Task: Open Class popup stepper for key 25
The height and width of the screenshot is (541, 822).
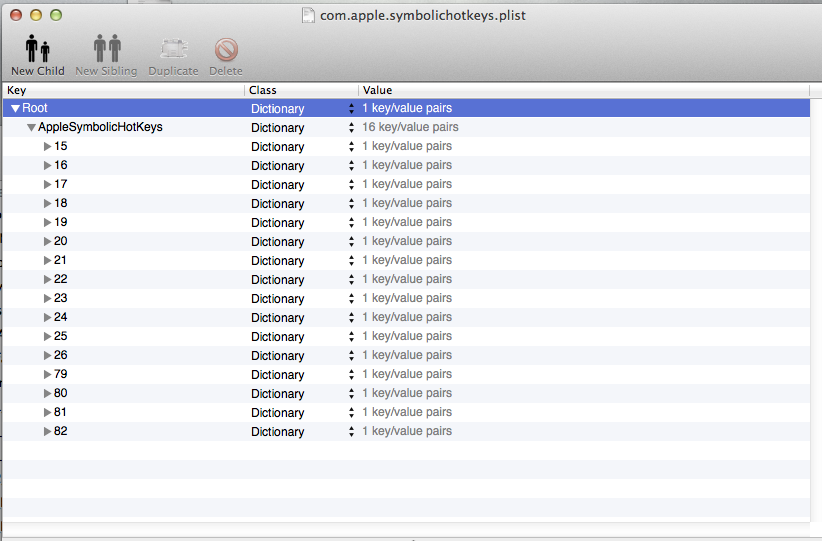Action: tap(351, 337)
